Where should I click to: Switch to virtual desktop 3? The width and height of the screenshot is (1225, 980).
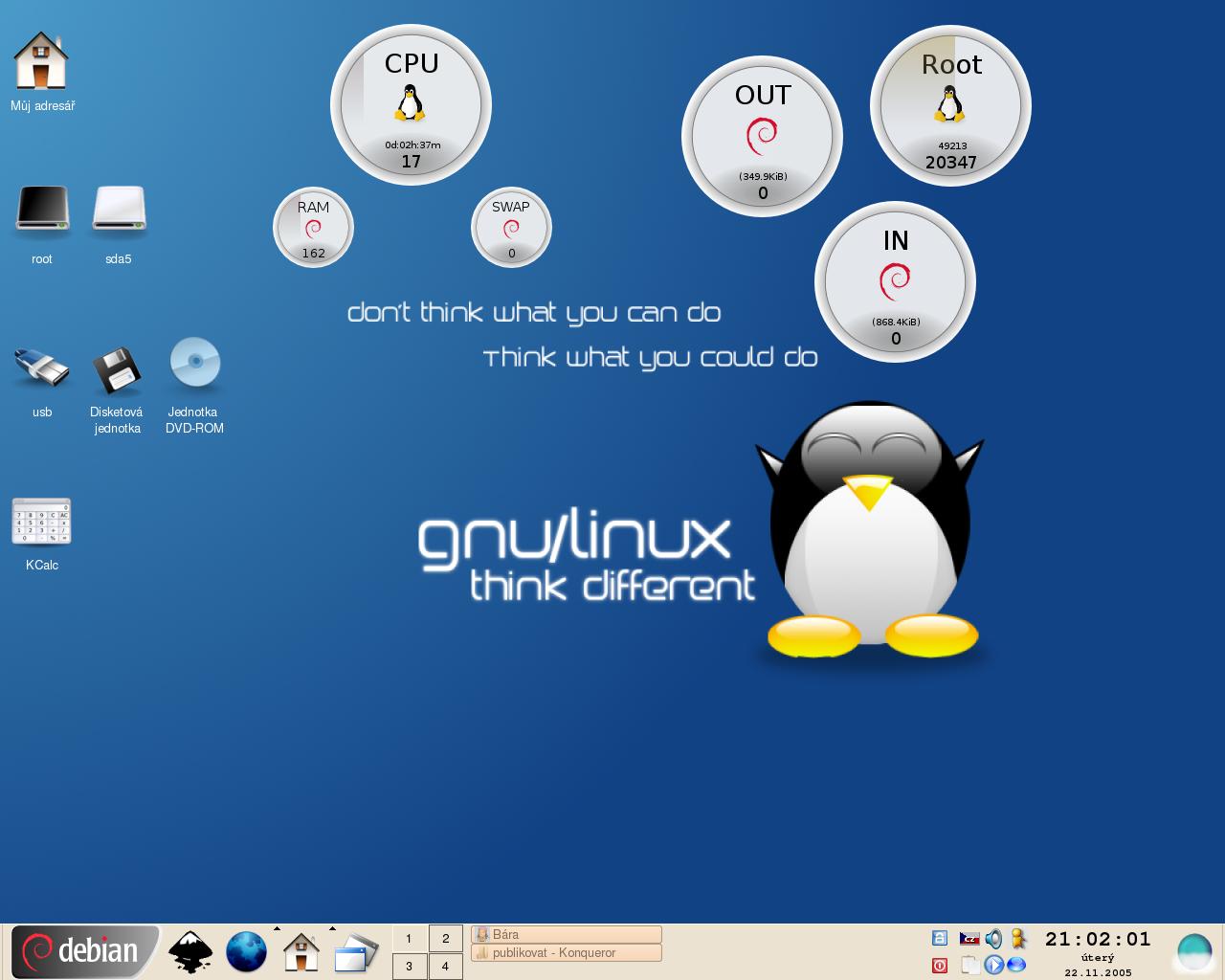point(409,966)
